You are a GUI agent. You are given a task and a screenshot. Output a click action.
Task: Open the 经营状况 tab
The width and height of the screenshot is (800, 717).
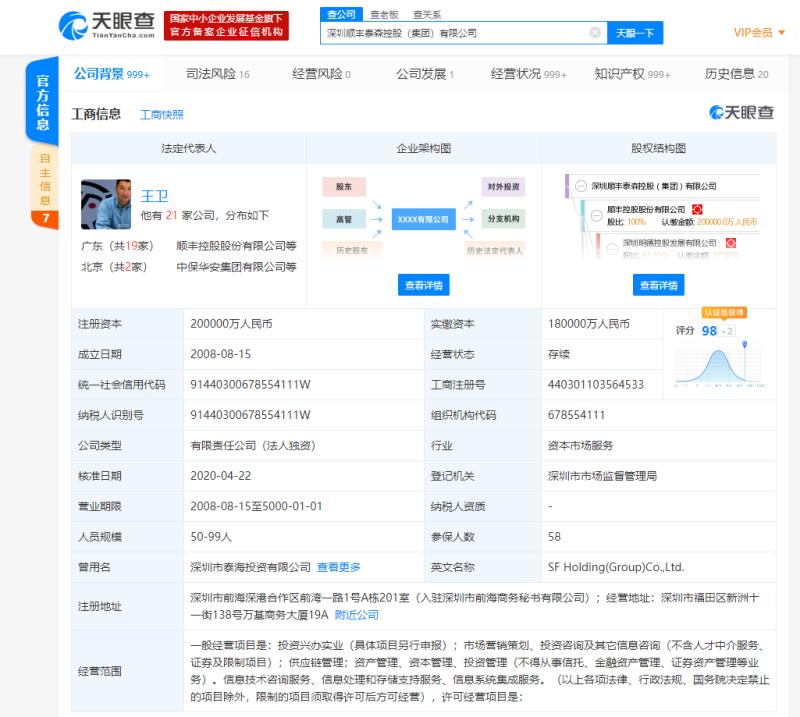528,74
